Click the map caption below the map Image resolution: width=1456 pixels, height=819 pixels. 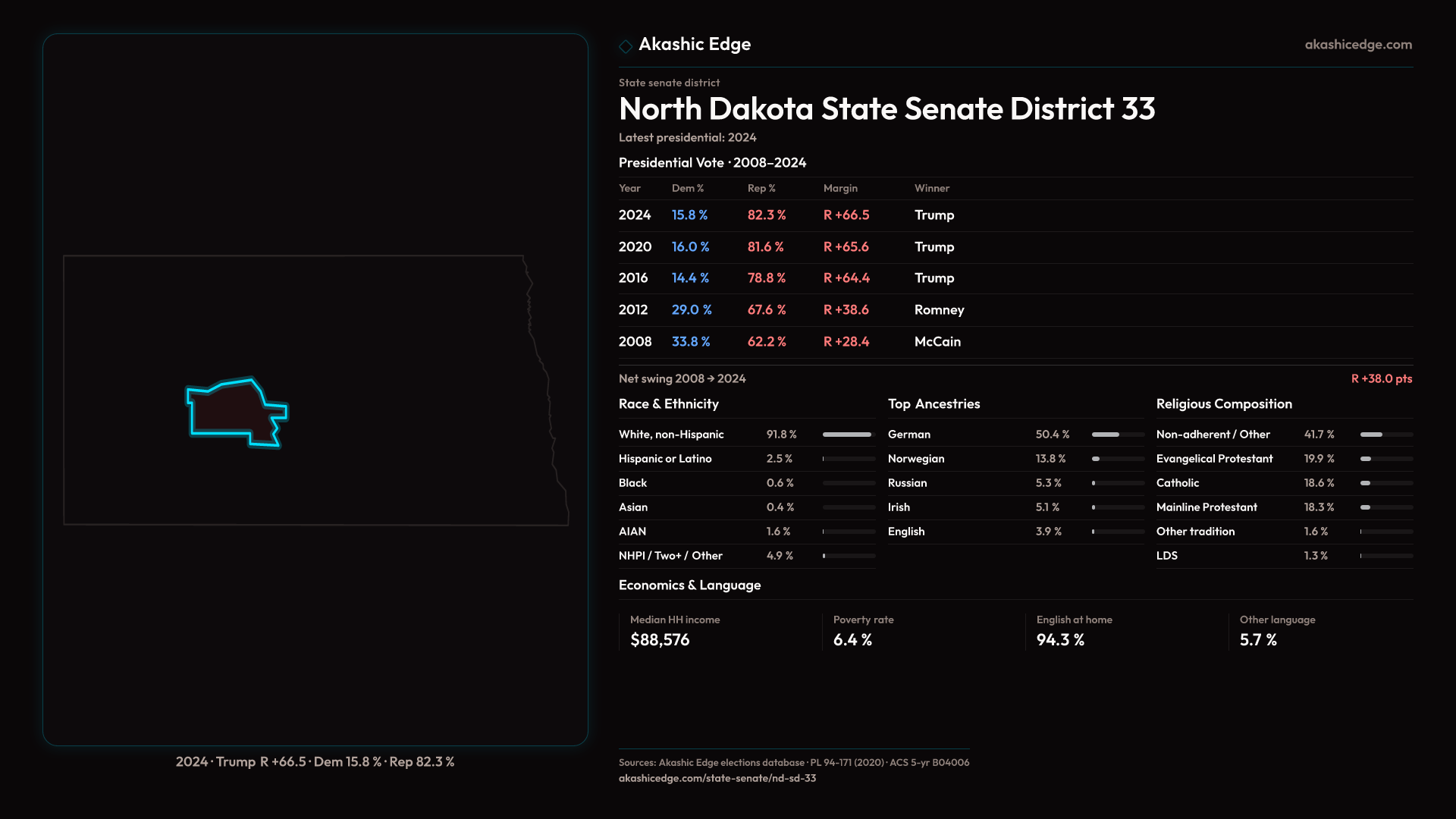coord(315,761)
